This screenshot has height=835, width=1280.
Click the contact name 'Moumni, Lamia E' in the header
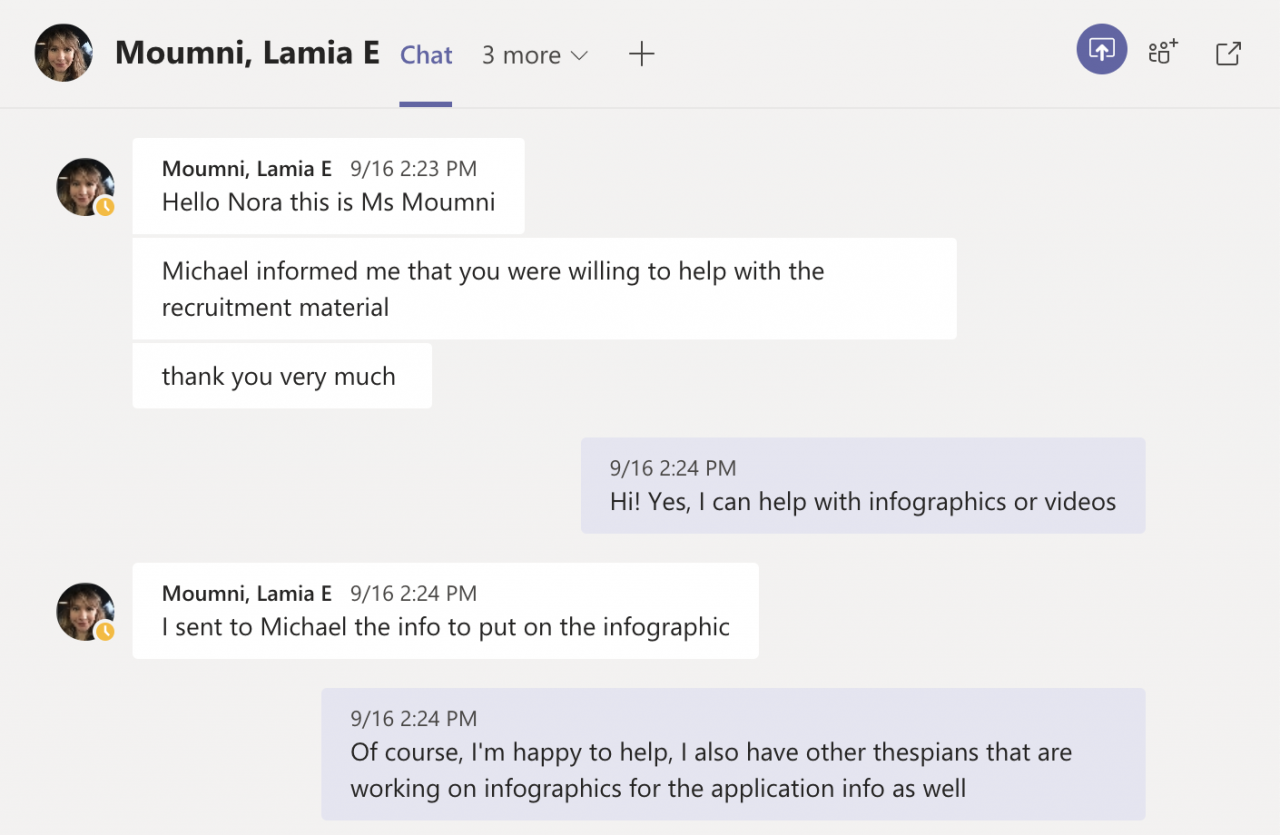point(247,53)
